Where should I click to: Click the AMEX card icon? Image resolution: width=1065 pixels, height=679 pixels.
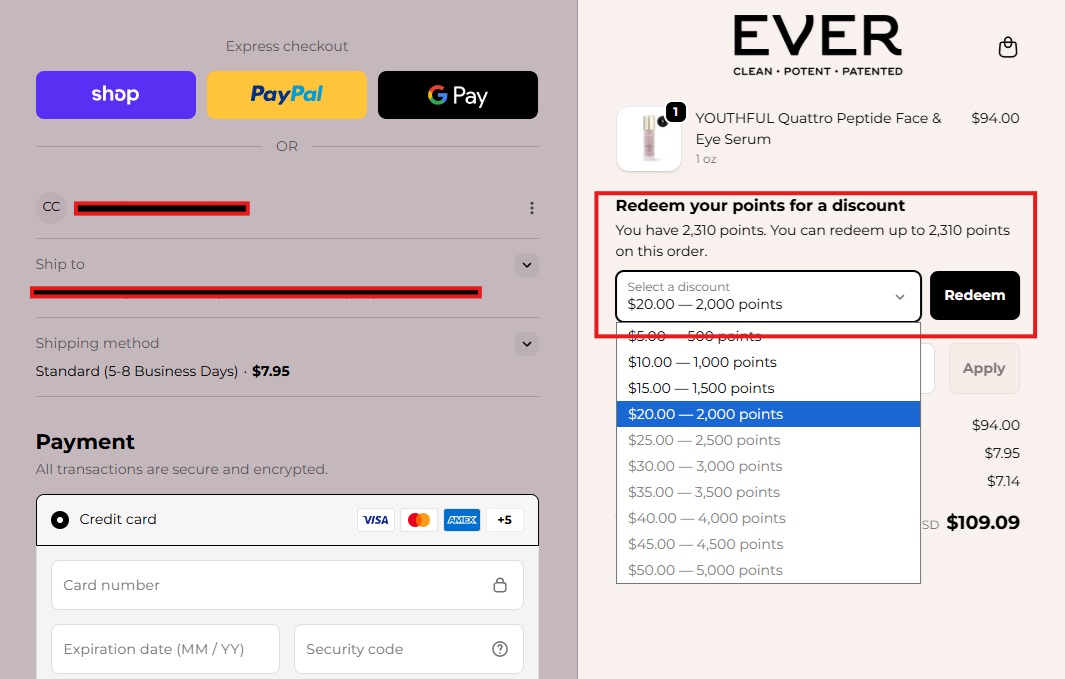point(462,520)
